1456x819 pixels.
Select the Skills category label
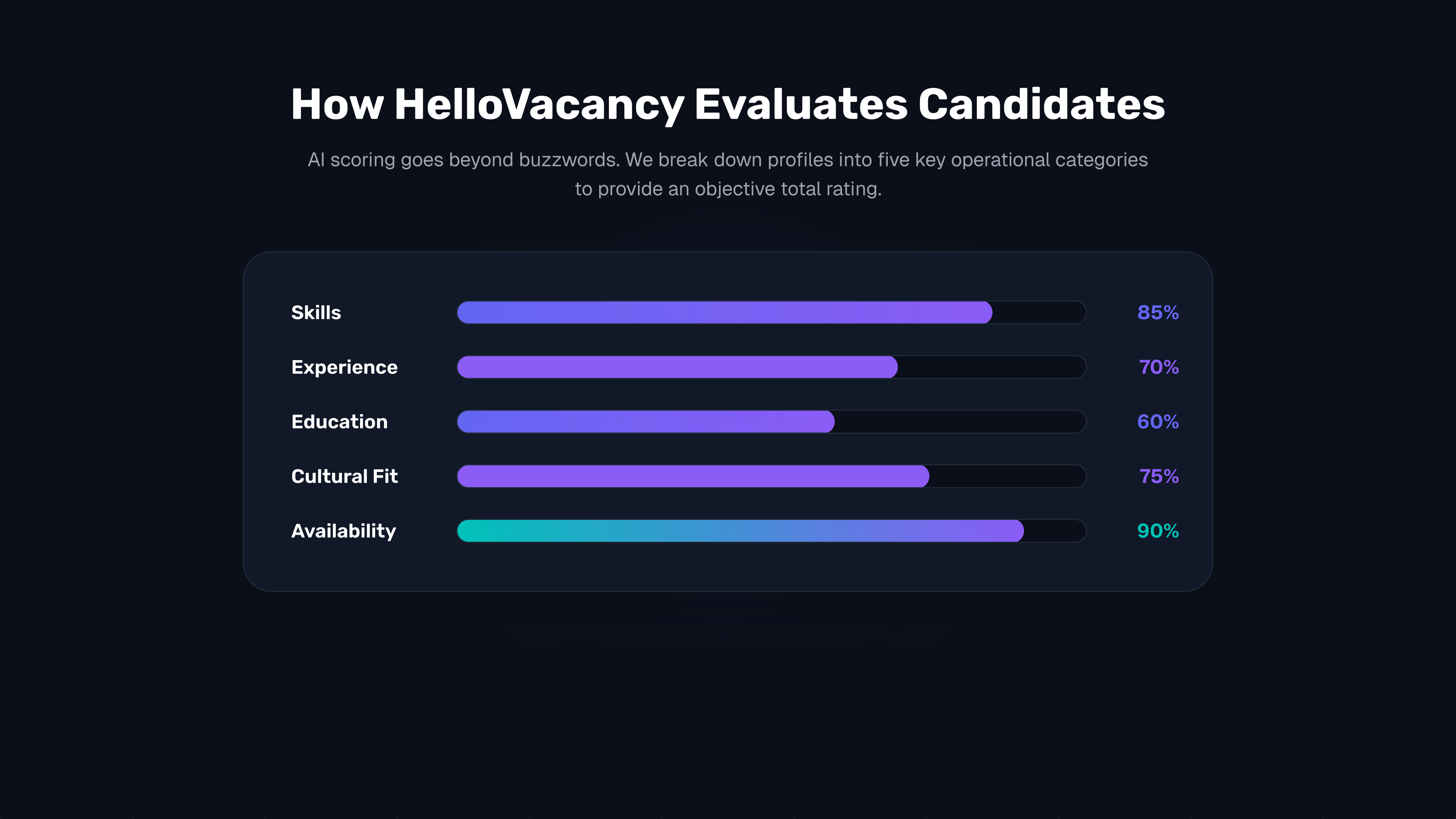316,312
